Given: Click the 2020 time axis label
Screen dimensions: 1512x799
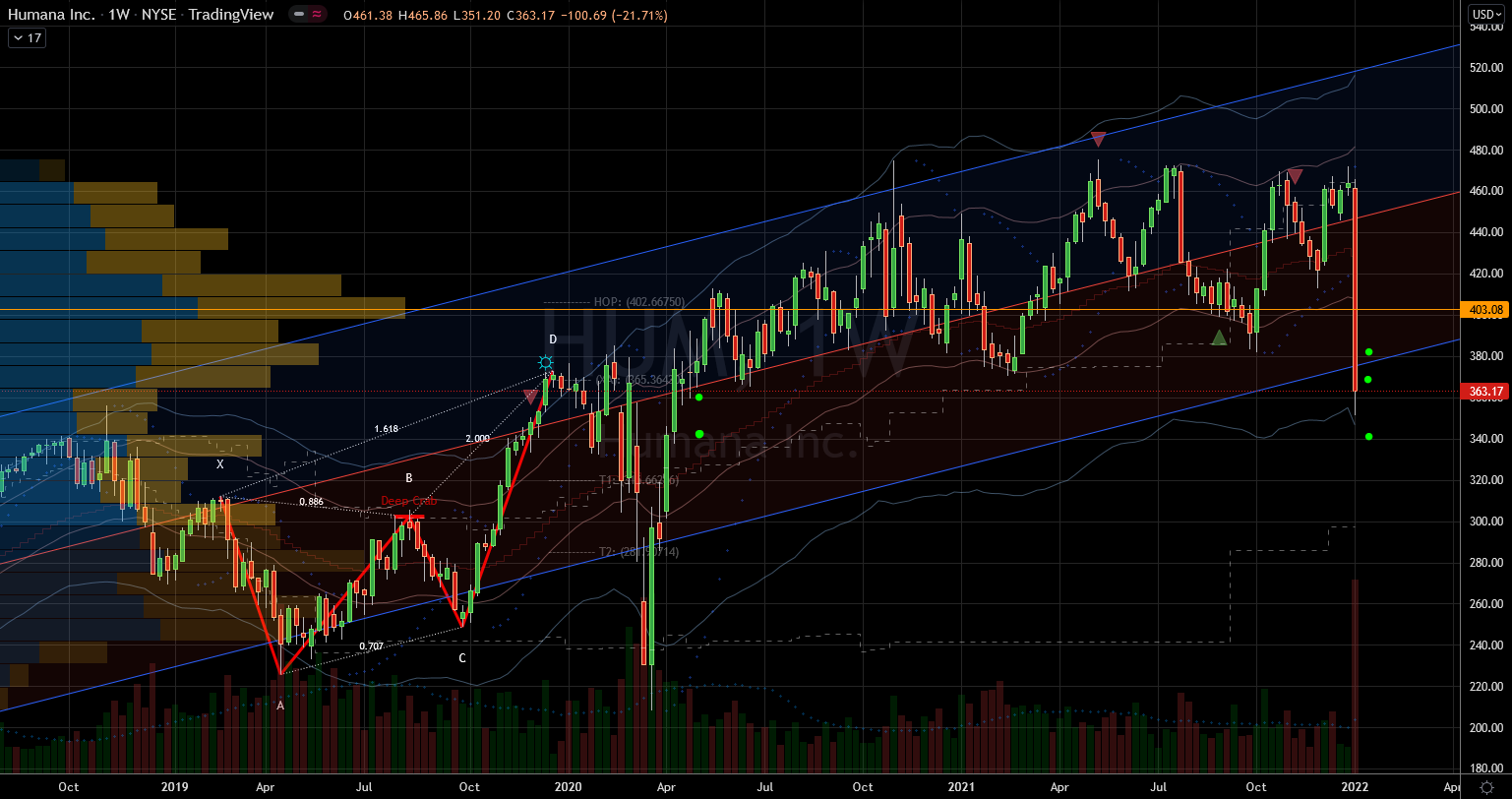Looking at the screenshot, I should (x=569, y=787).
